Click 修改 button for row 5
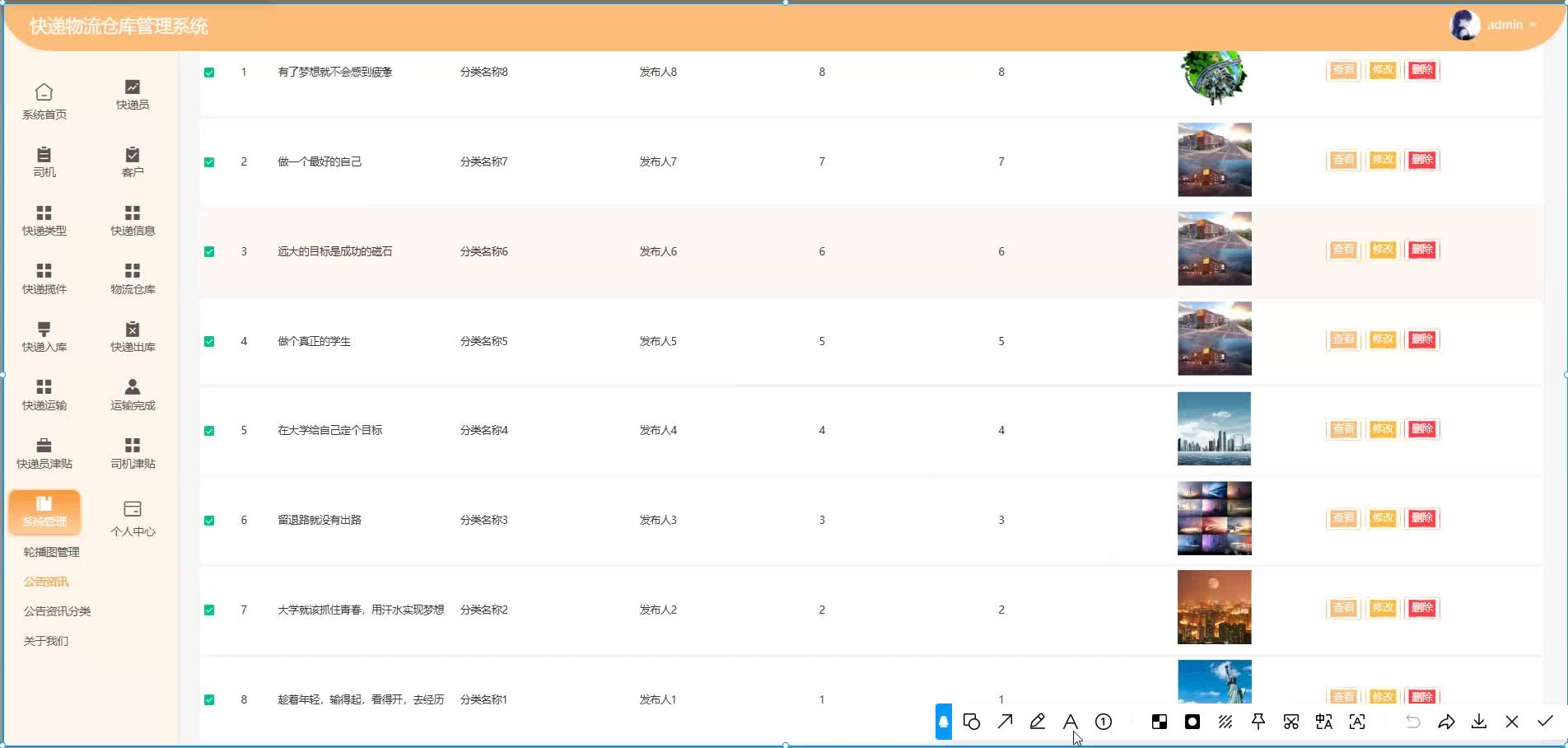 (x=1383, y=429)
